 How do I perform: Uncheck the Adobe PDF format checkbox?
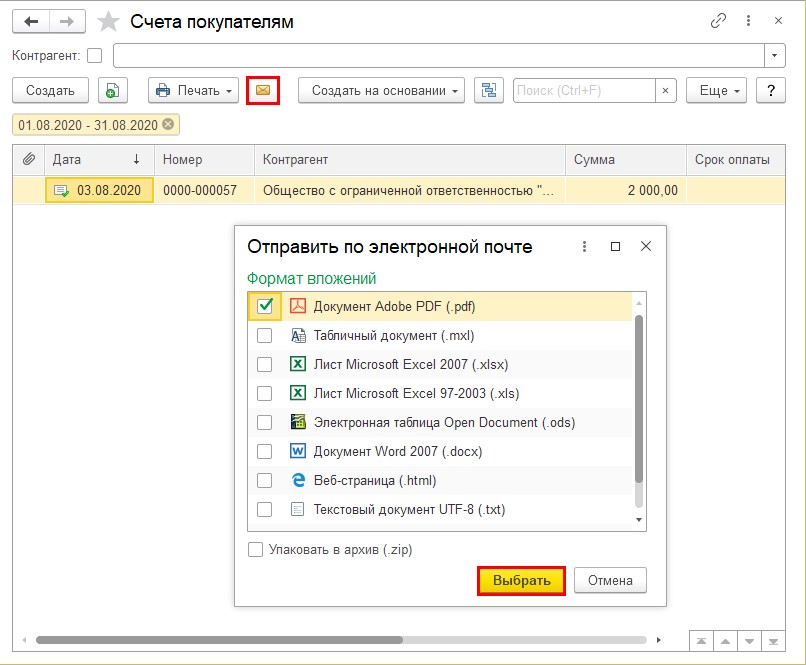point(265,307)
